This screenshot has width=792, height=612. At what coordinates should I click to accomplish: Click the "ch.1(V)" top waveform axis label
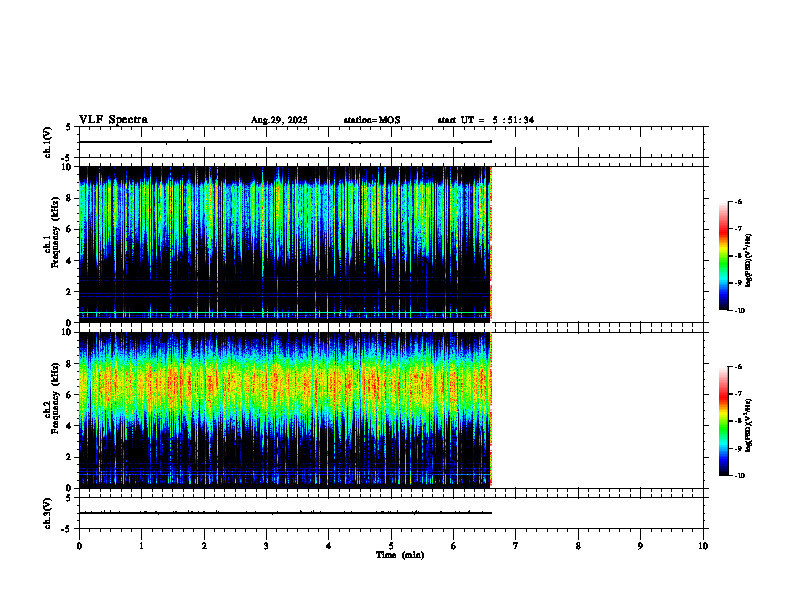(x=47, y=142)
